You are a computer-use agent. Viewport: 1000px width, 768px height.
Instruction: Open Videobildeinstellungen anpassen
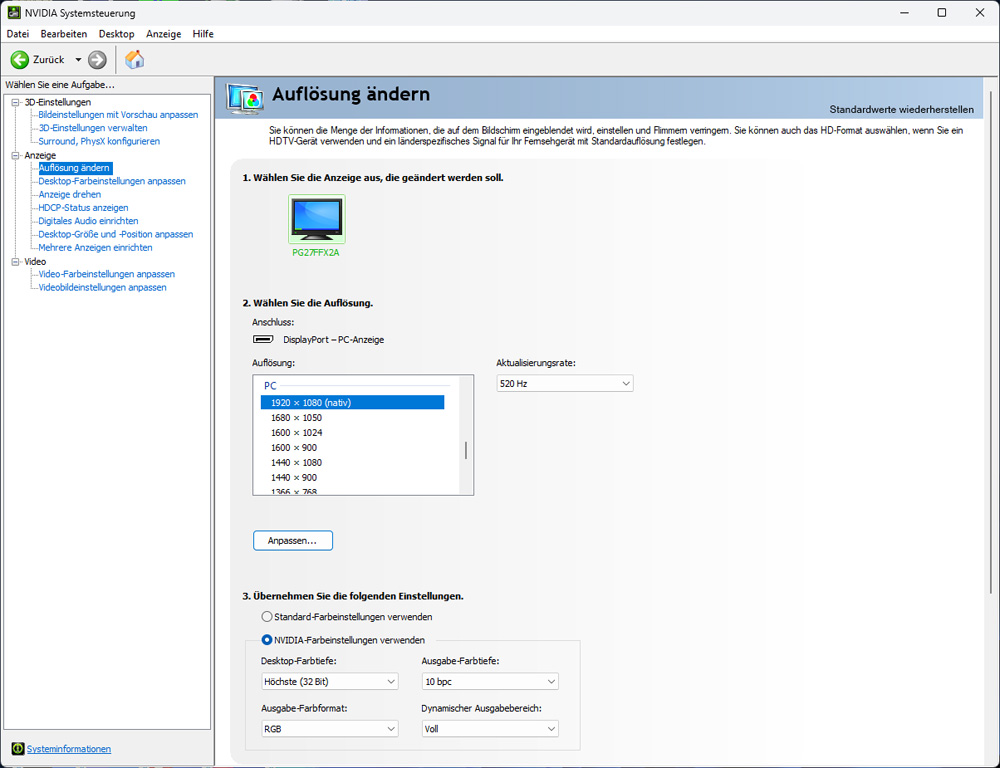coord(102,288)
